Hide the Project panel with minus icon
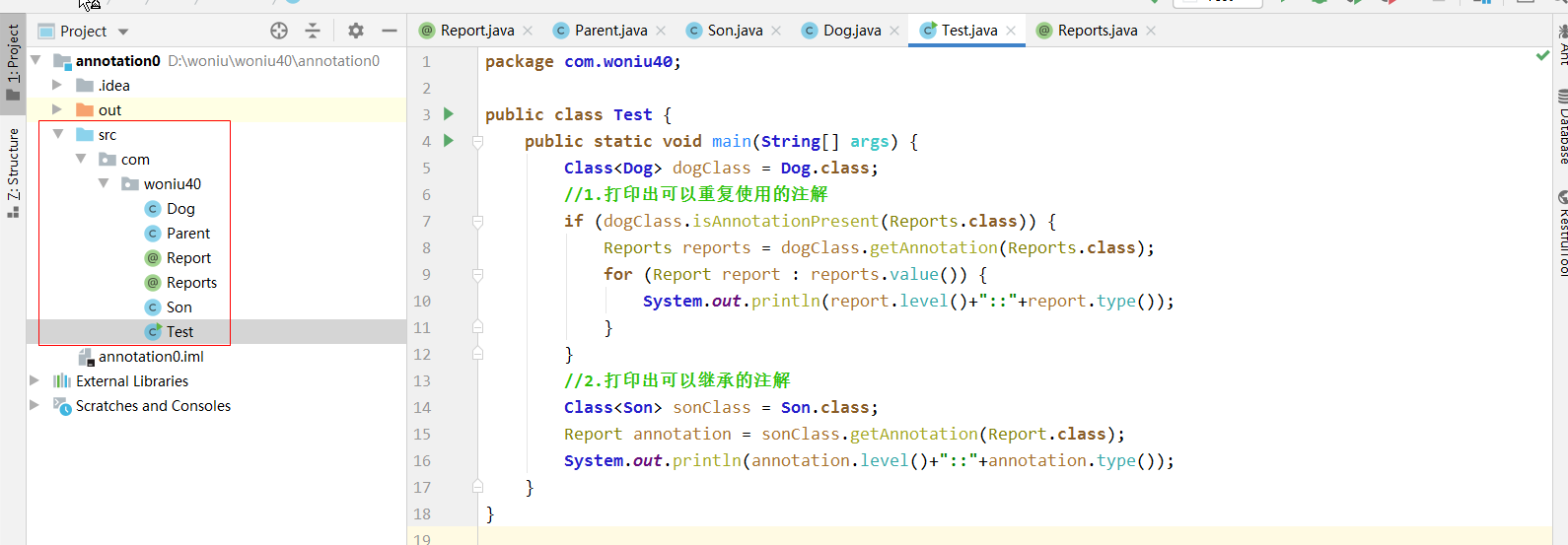The width and height of the screenshot is (1568, 545). pyautogui.click(x=390, y=31)
